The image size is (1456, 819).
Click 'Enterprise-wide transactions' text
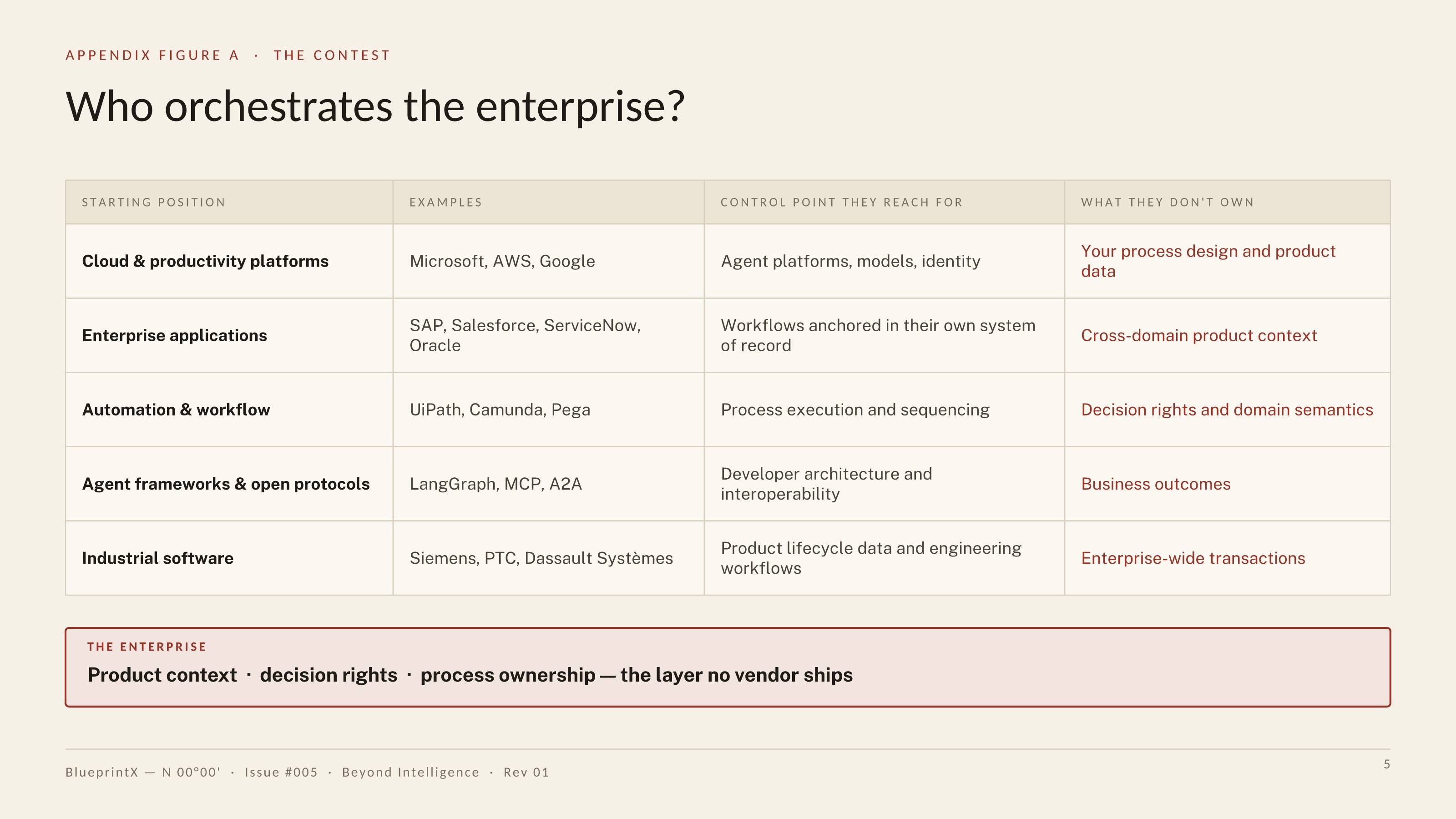(x=1193, y=558)
